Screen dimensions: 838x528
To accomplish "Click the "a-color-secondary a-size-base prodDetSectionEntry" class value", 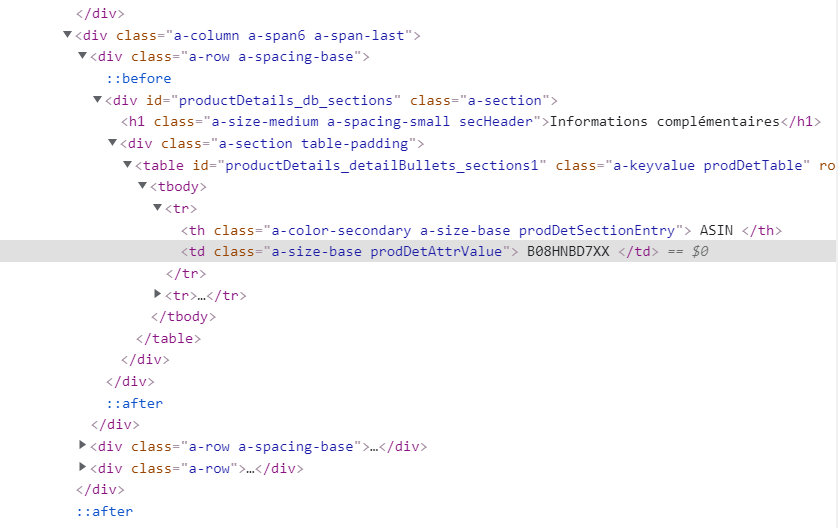I will (473, 230).
